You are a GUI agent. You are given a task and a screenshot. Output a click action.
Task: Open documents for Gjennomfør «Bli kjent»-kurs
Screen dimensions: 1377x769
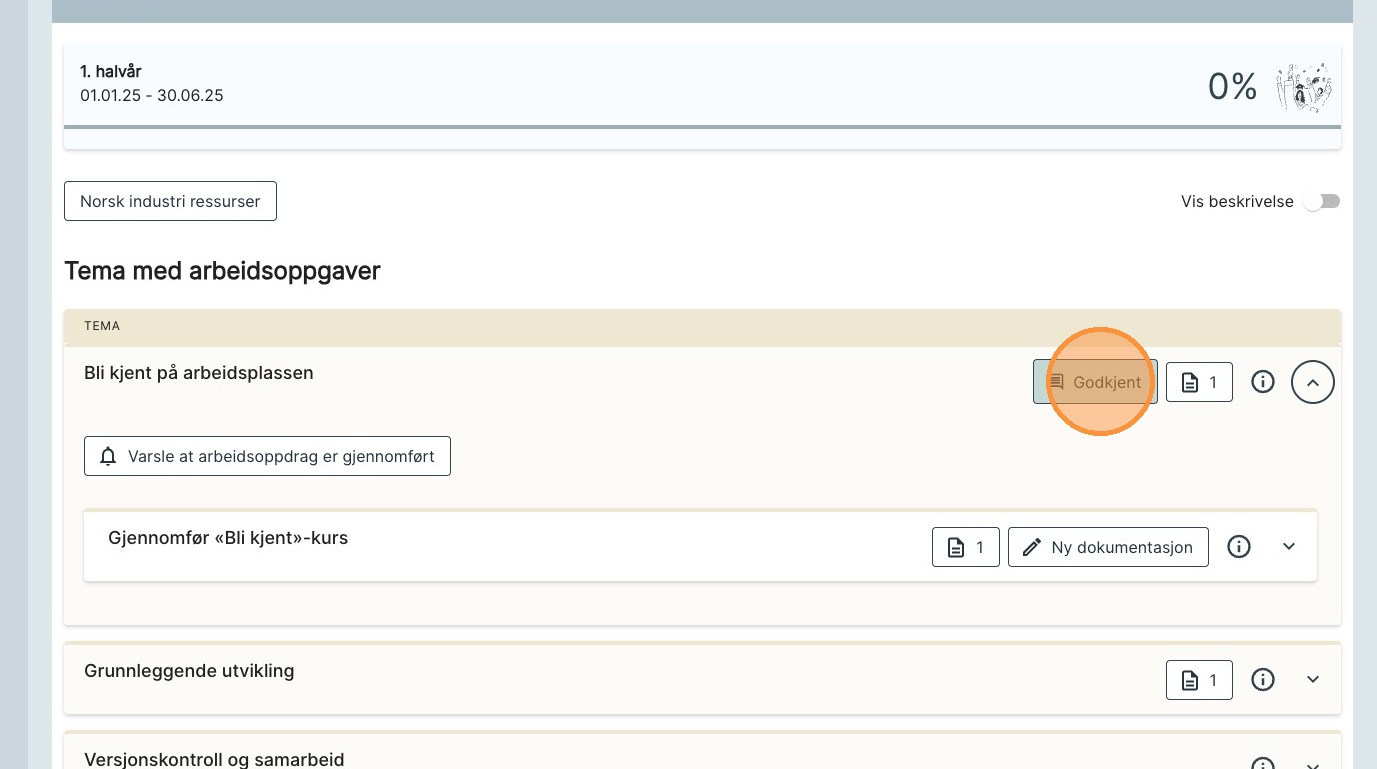[965, 547]
